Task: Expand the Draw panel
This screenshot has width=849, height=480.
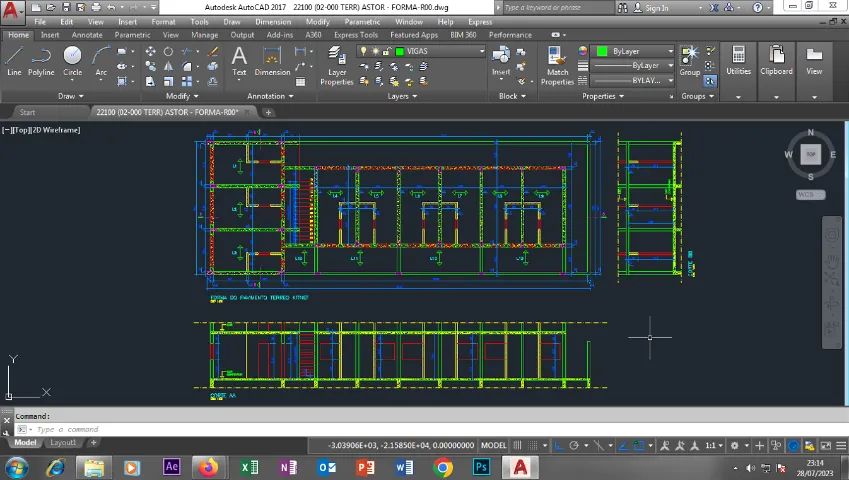Action: coord(71,96)
